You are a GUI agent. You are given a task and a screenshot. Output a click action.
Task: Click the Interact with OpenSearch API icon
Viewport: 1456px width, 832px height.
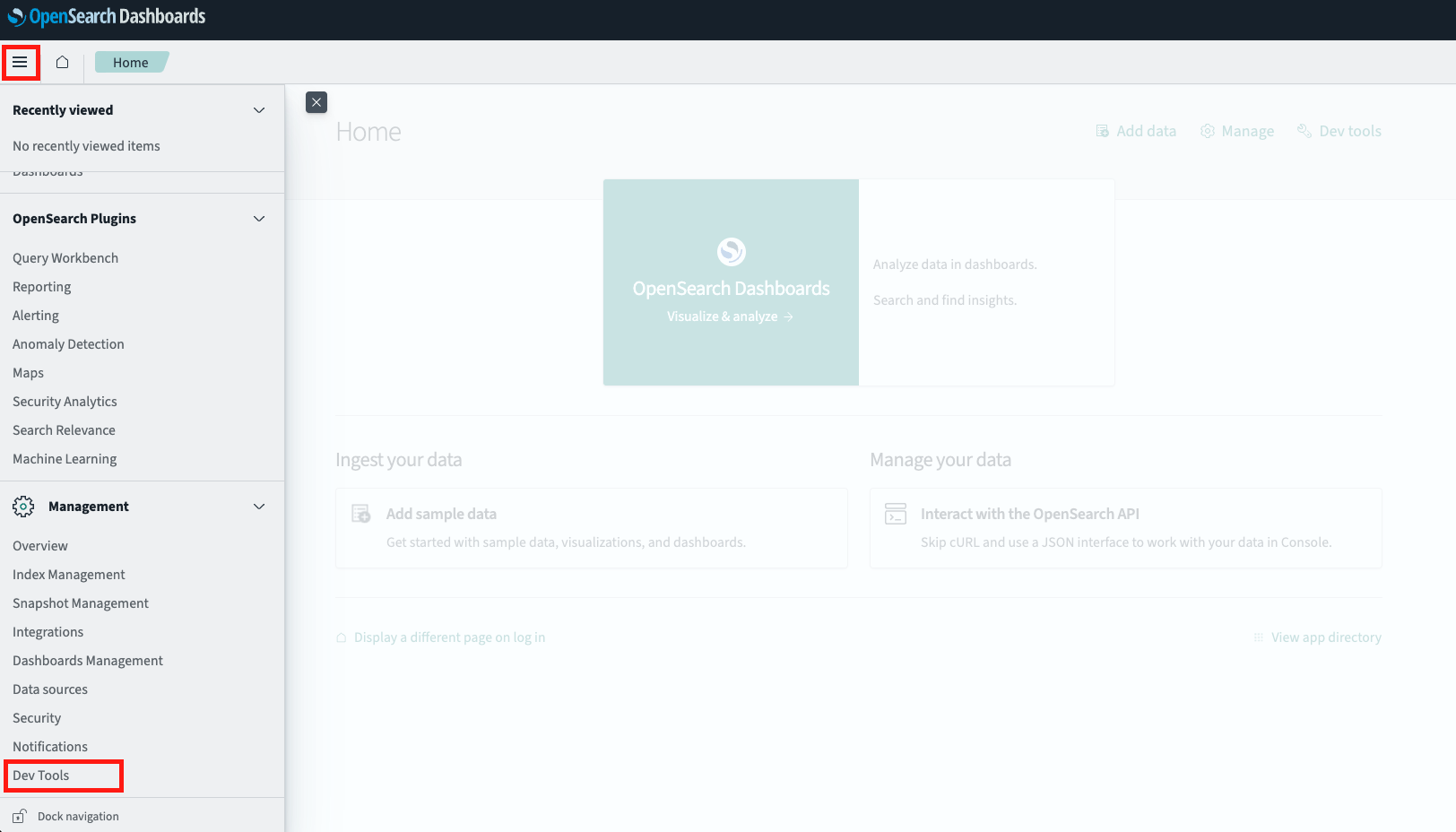point(895,514)
